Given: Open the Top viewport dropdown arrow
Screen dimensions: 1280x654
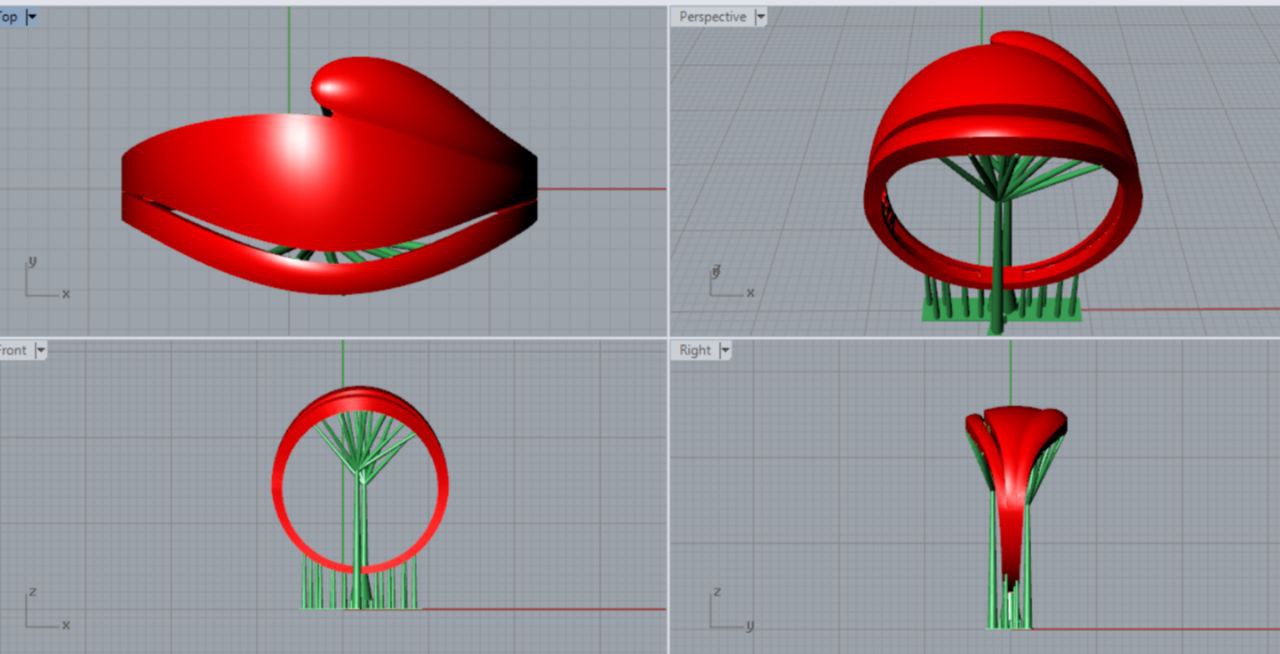Looking at the screenshot, I should coord(32,17).
